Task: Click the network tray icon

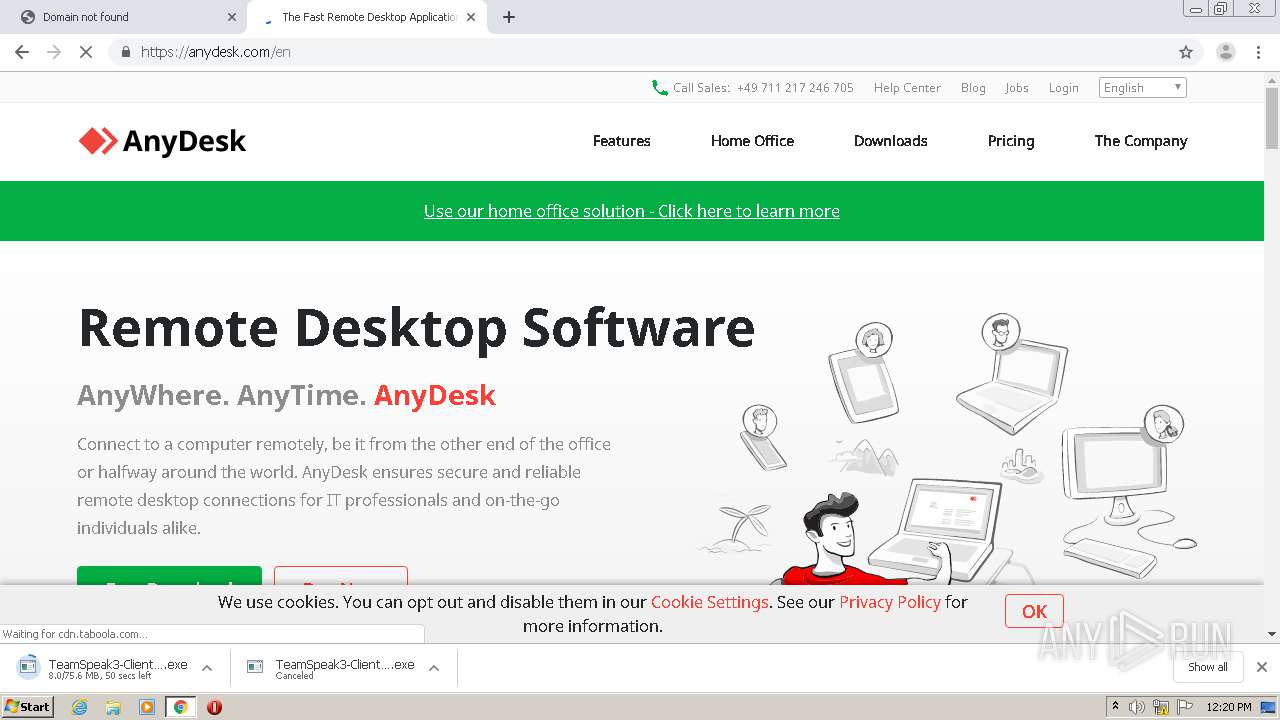Action: (x=1161, y=707)
